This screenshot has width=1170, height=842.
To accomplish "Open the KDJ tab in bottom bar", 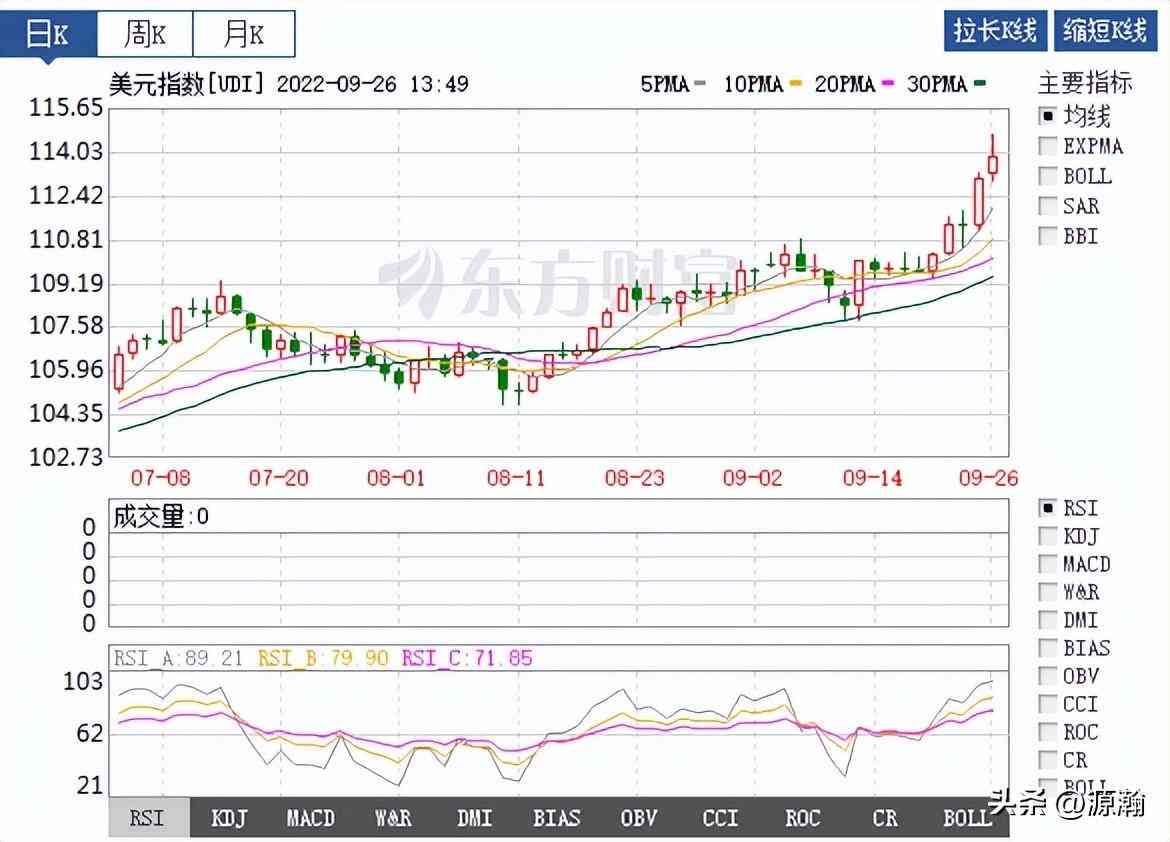I will pos(229,818).
